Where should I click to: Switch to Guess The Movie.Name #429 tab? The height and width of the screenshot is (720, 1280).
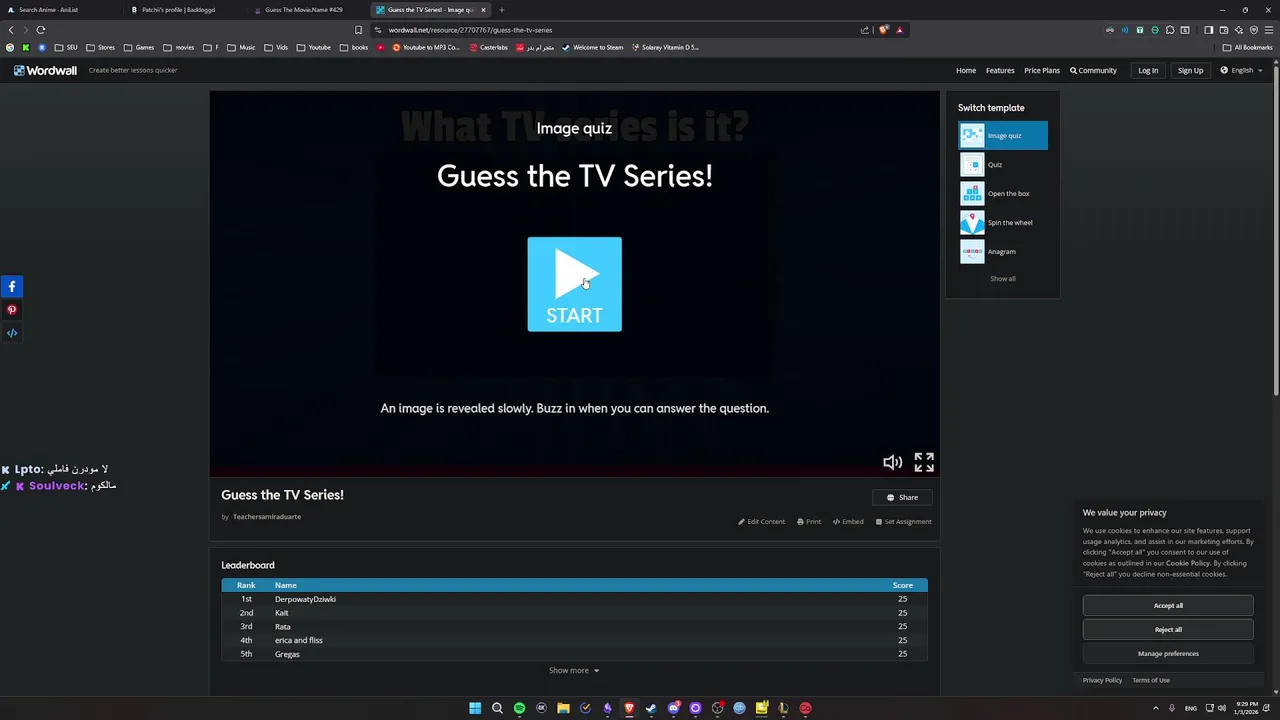click(308, 10)
